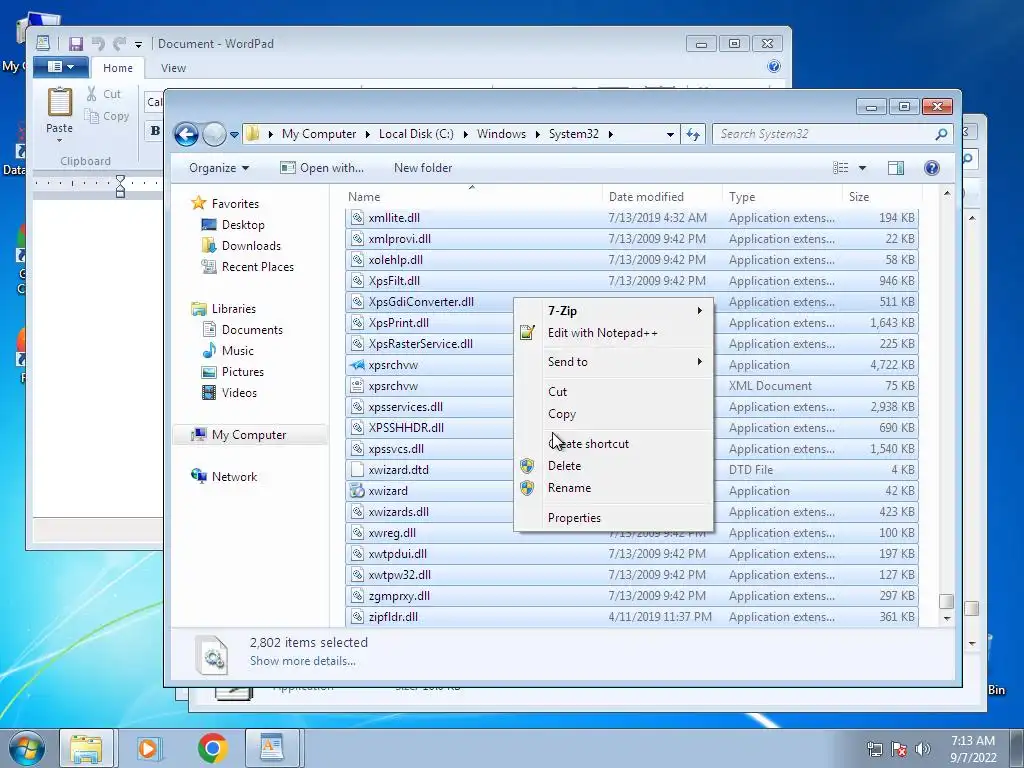Click the WordPad Save floppy icon
The image size is (1024, 768).
click(x=76, y=44)
